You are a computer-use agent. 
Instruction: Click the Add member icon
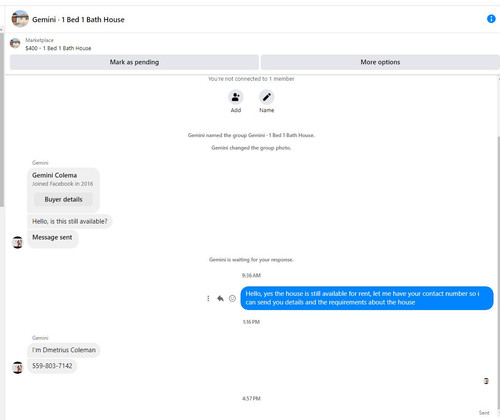click(x=236, y=97)
